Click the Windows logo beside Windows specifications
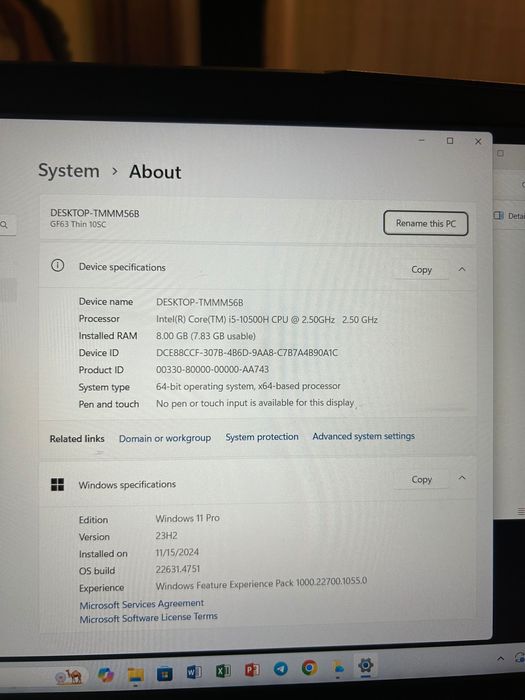Screen dimensions: 525x700 click(57, 485)
